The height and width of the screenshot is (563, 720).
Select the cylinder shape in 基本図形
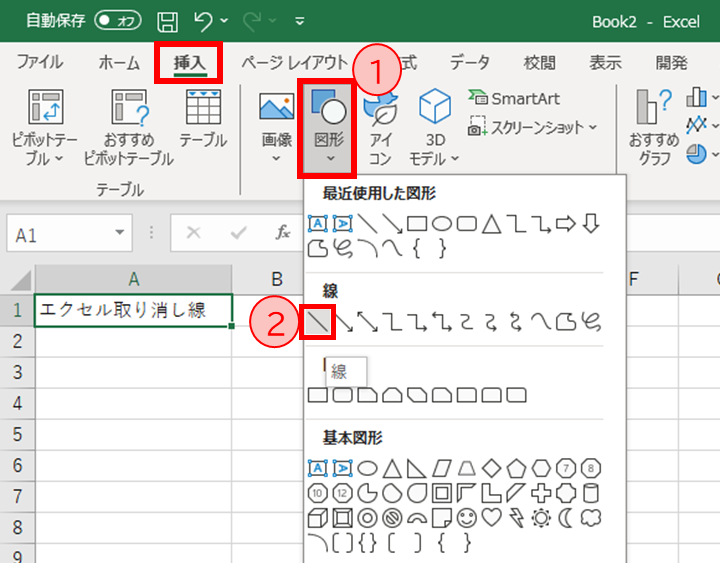pyautogui.click(x=591, y=493)
